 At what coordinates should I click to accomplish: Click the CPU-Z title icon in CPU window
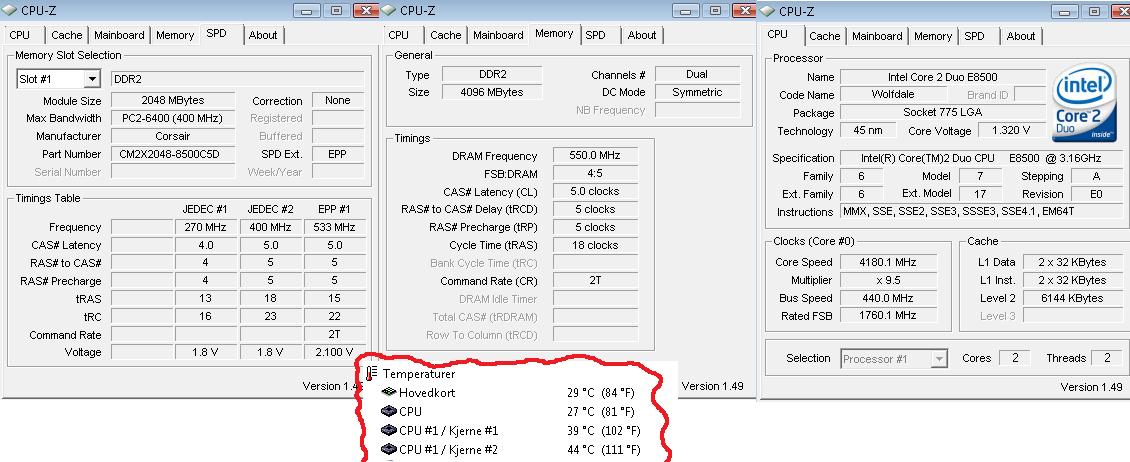click(x=767, y=11)
